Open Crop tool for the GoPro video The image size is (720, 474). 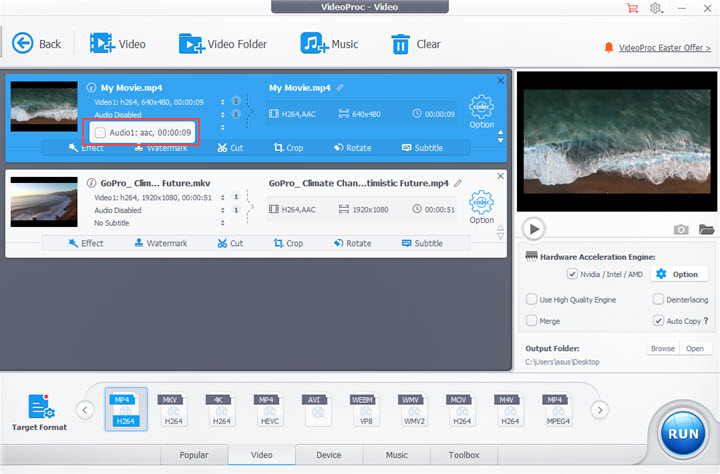click(288, 243)
